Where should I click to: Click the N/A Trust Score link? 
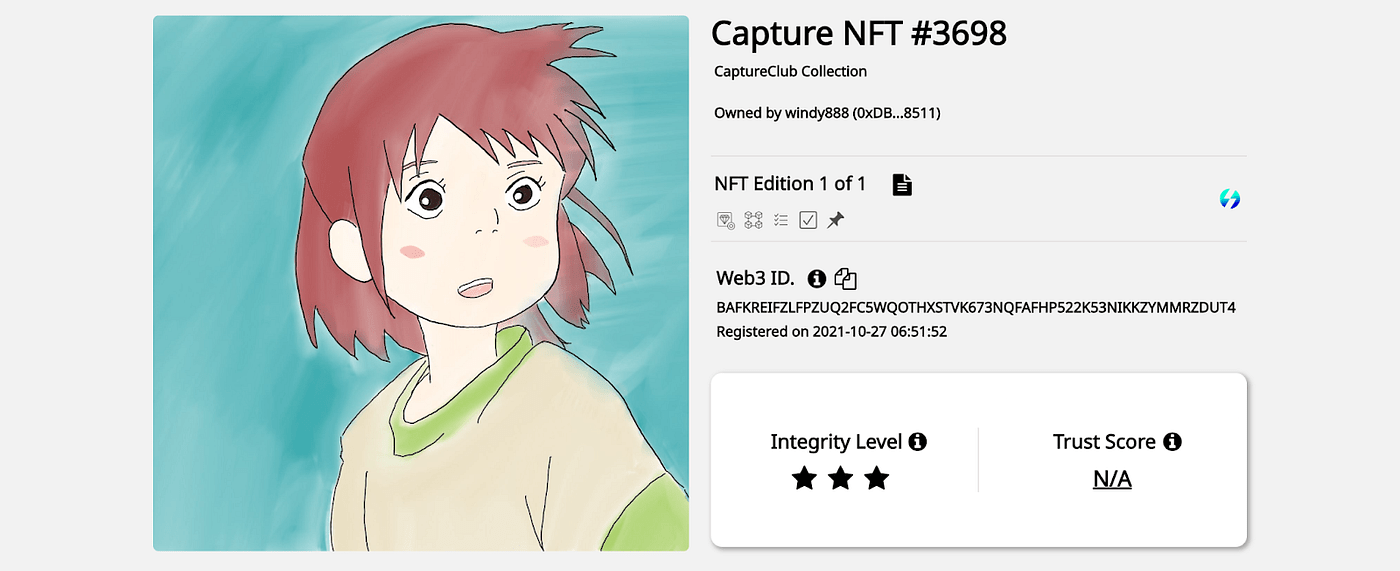(x=1112, y=479)
